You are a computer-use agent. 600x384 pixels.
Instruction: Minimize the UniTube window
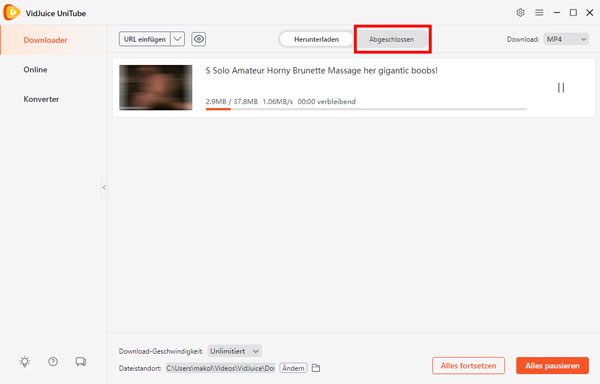coord(557,13)
